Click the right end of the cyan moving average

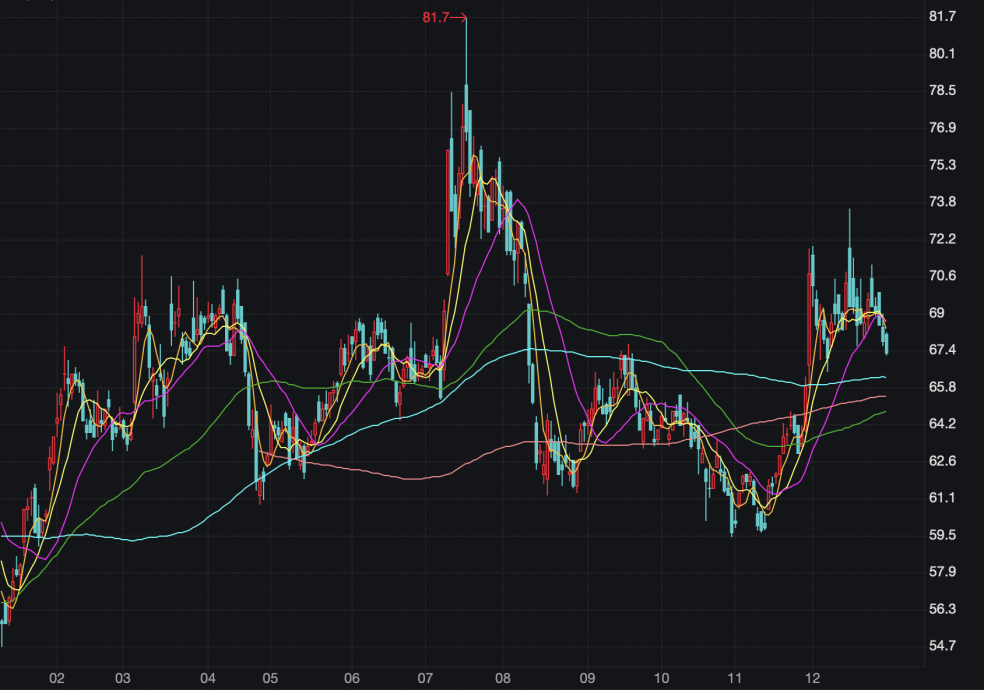coord(885,377)
